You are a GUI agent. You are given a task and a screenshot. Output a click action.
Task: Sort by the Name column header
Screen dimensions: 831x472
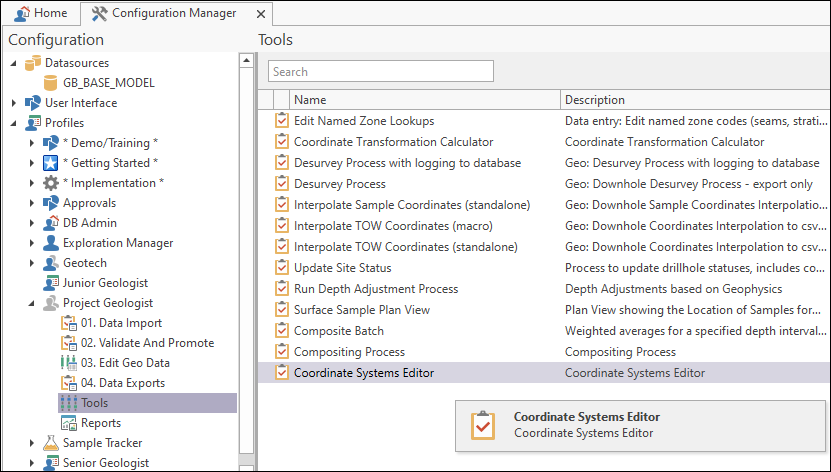click(x=425, y=100)
